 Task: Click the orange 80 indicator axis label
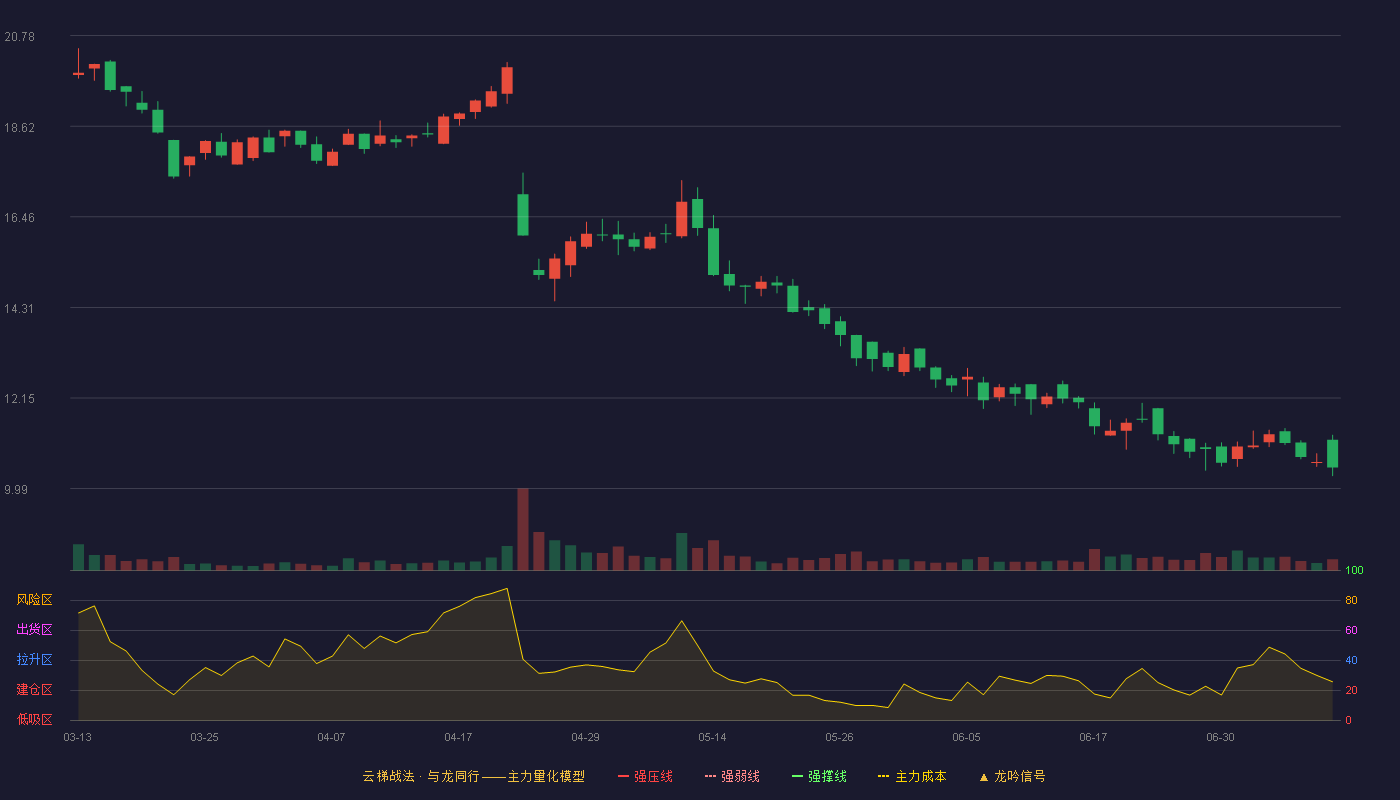1351,600
